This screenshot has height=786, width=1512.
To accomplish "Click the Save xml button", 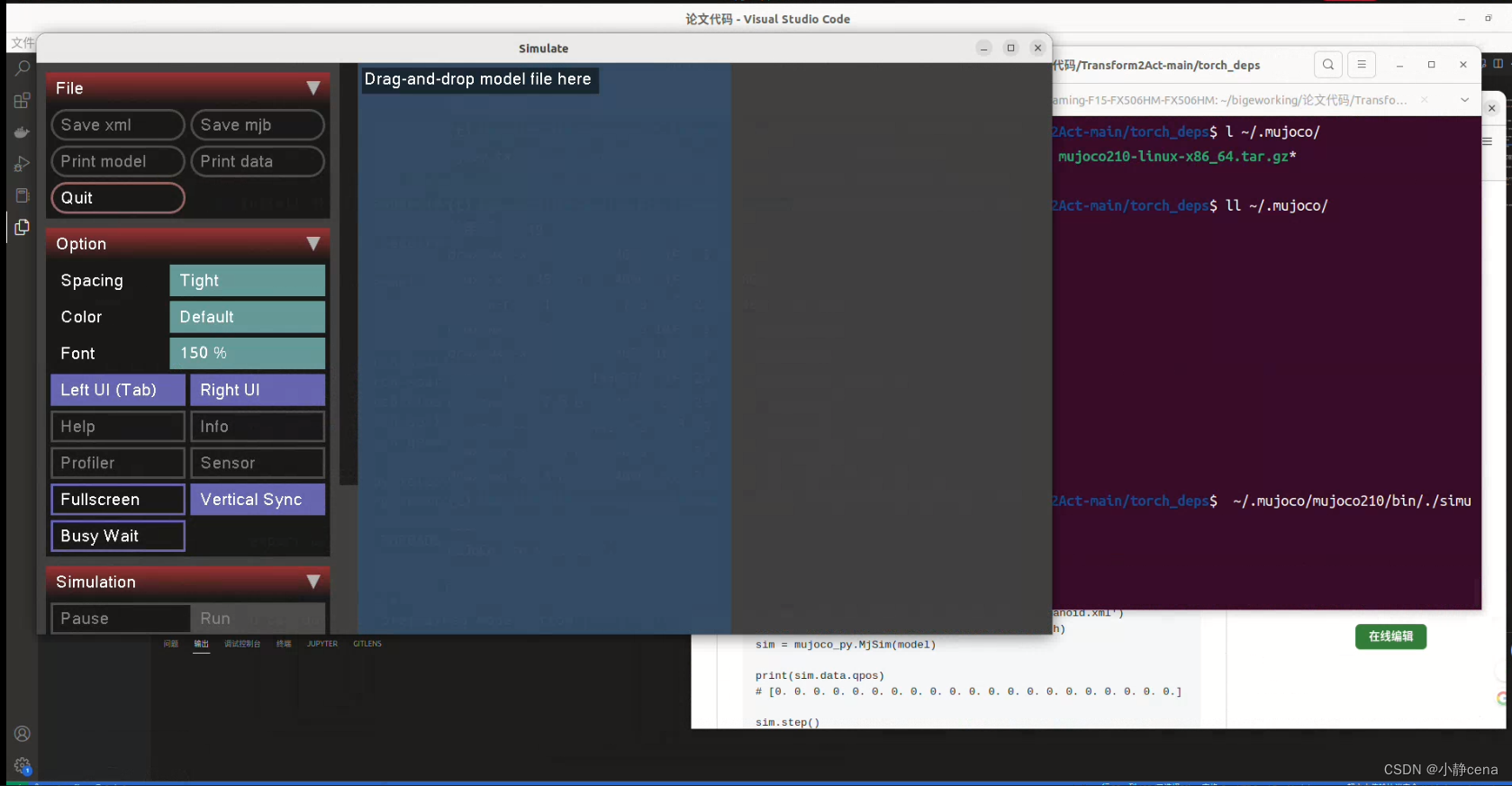I will [118, 125].
